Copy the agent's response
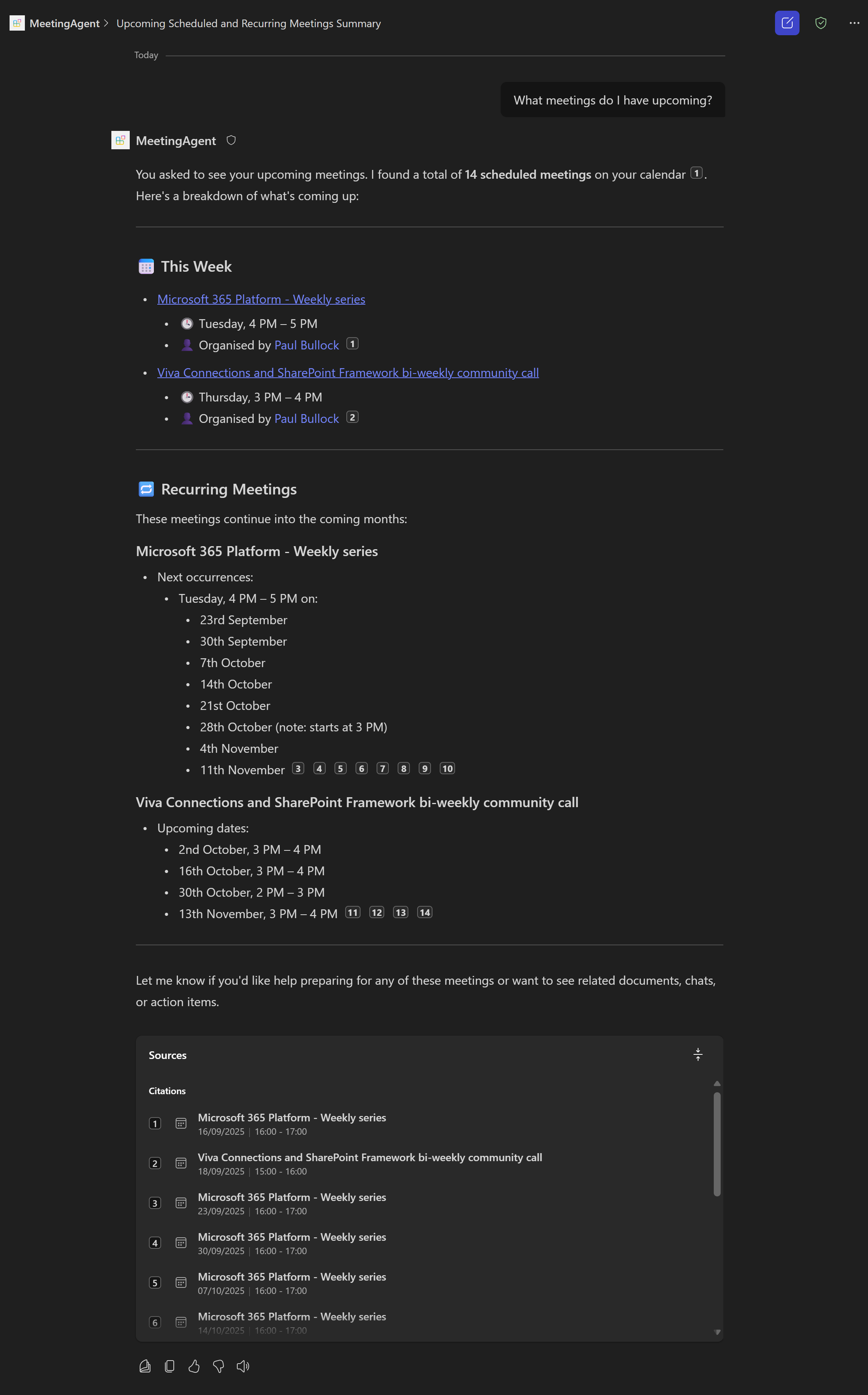868x1395 pixels. tap(169, 1366)
